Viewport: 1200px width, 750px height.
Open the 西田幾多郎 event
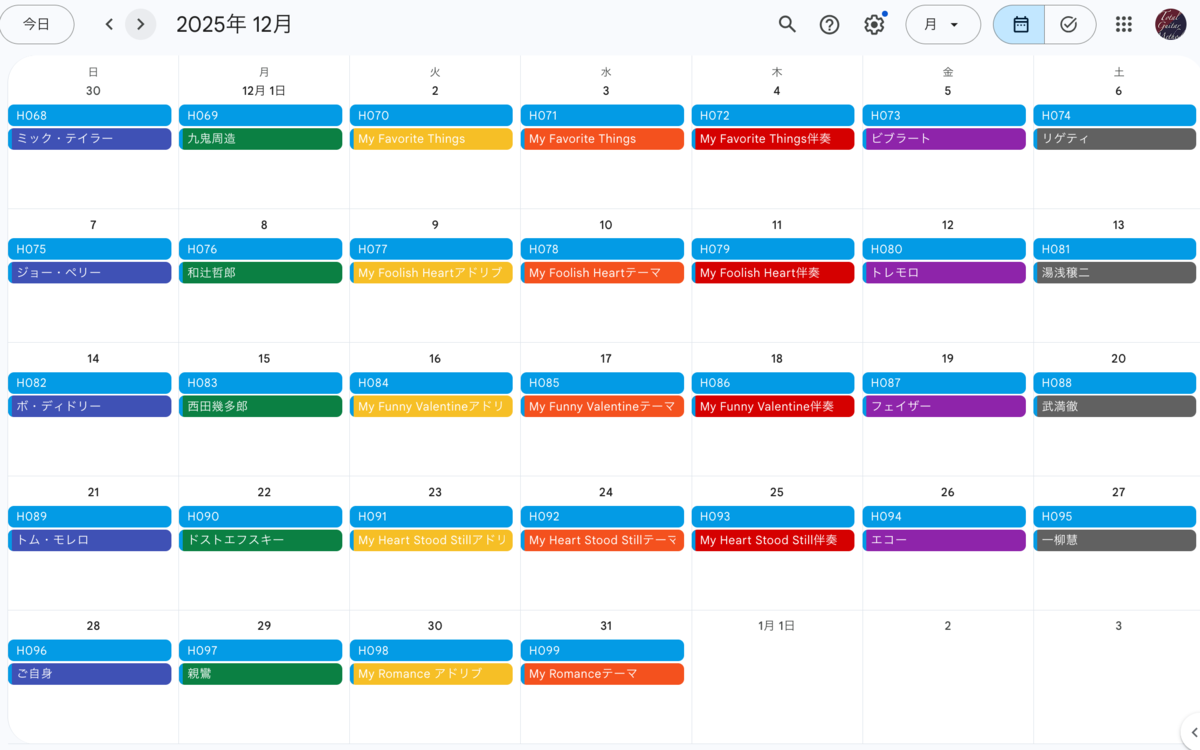(x=261, y=406)
